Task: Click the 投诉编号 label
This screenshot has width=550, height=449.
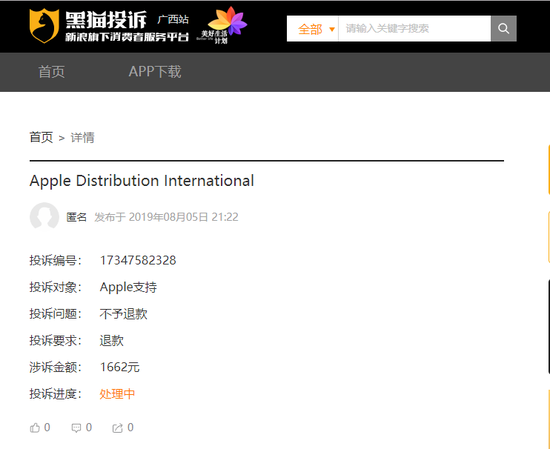Action: coord(55,260)
